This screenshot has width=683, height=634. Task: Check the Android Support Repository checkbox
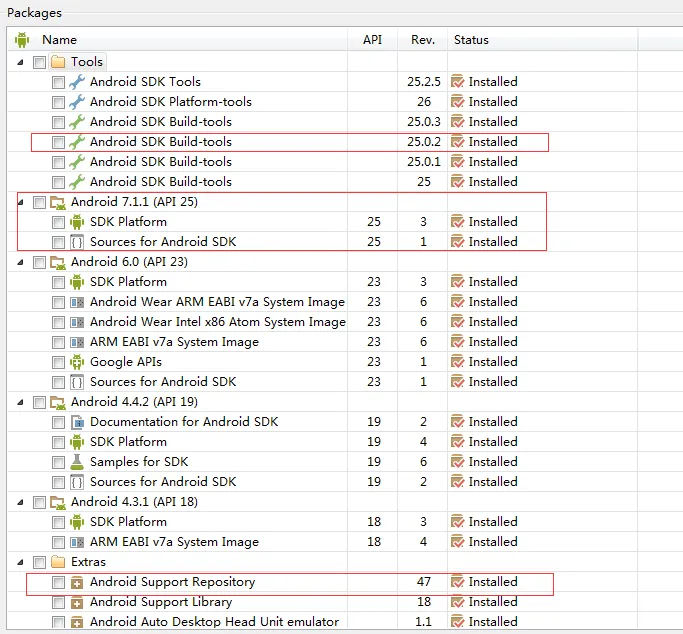[x=58, y=583]
